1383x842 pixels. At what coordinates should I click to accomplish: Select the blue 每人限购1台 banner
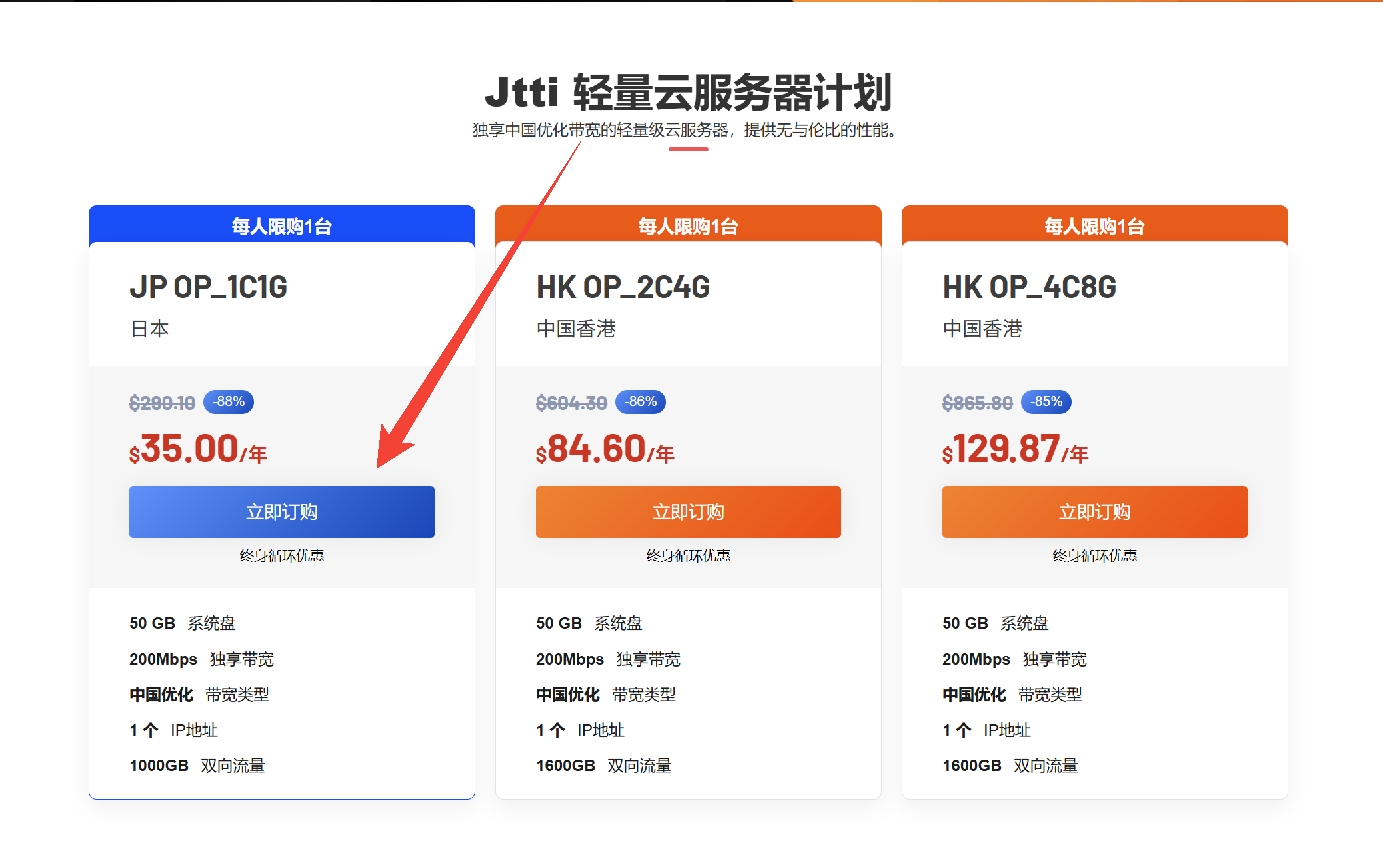pyautogui.click(x=281, y=226)
